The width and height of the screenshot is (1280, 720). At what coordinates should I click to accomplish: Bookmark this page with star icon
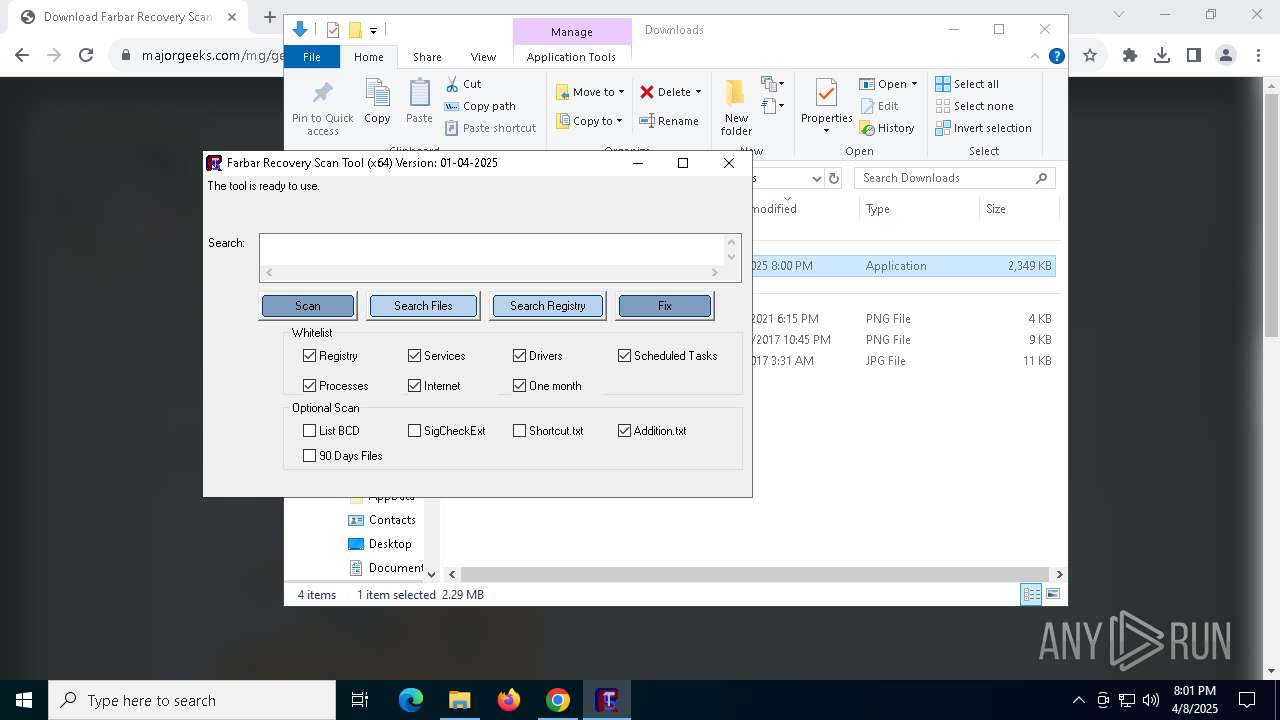coord(1090,56)
